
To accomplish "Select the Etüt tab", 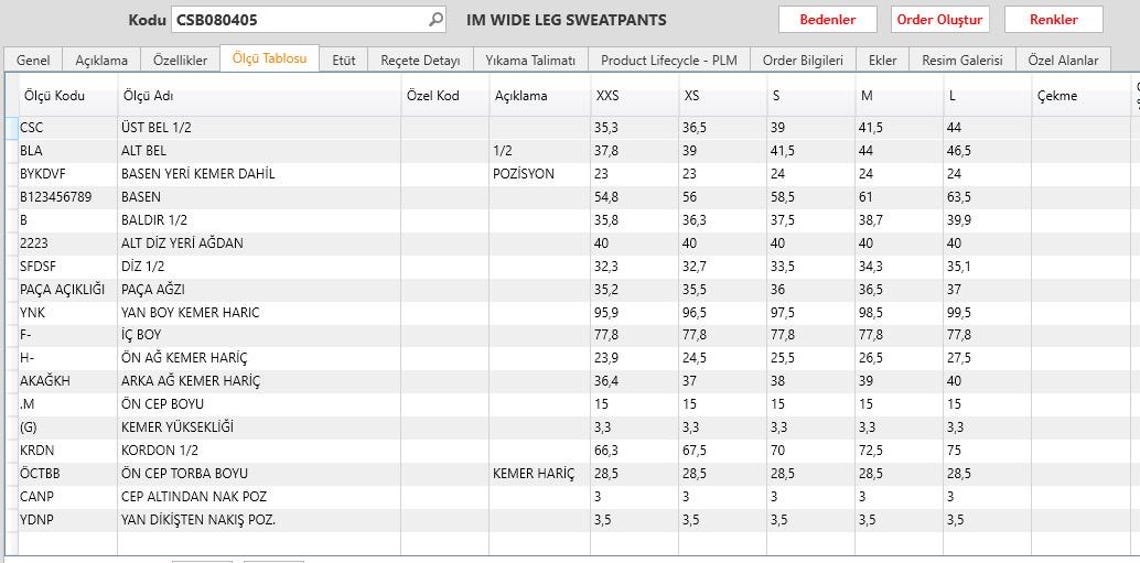I will pos(344,60).
